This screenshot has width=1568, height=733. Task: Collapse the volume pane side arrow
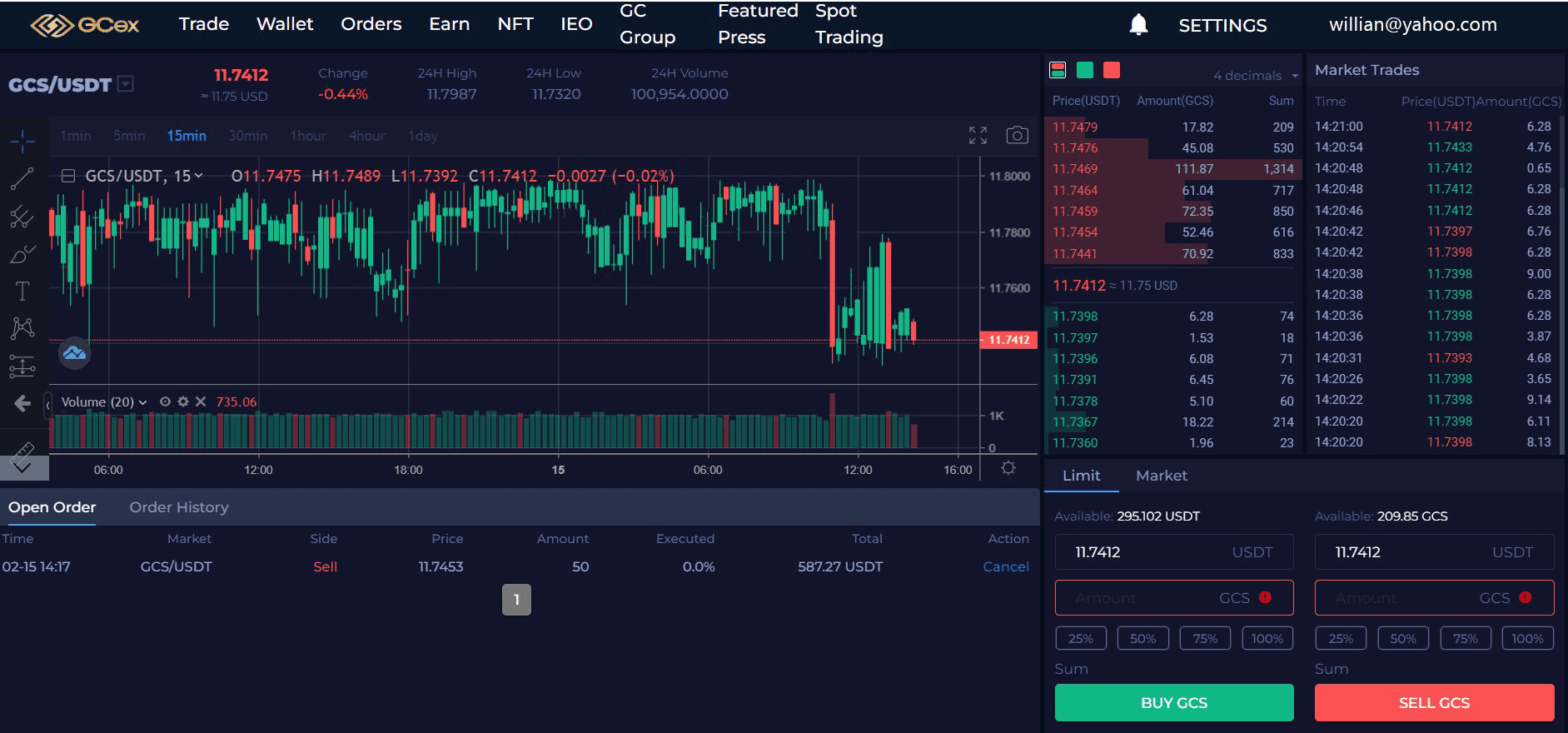pos(47,405)
